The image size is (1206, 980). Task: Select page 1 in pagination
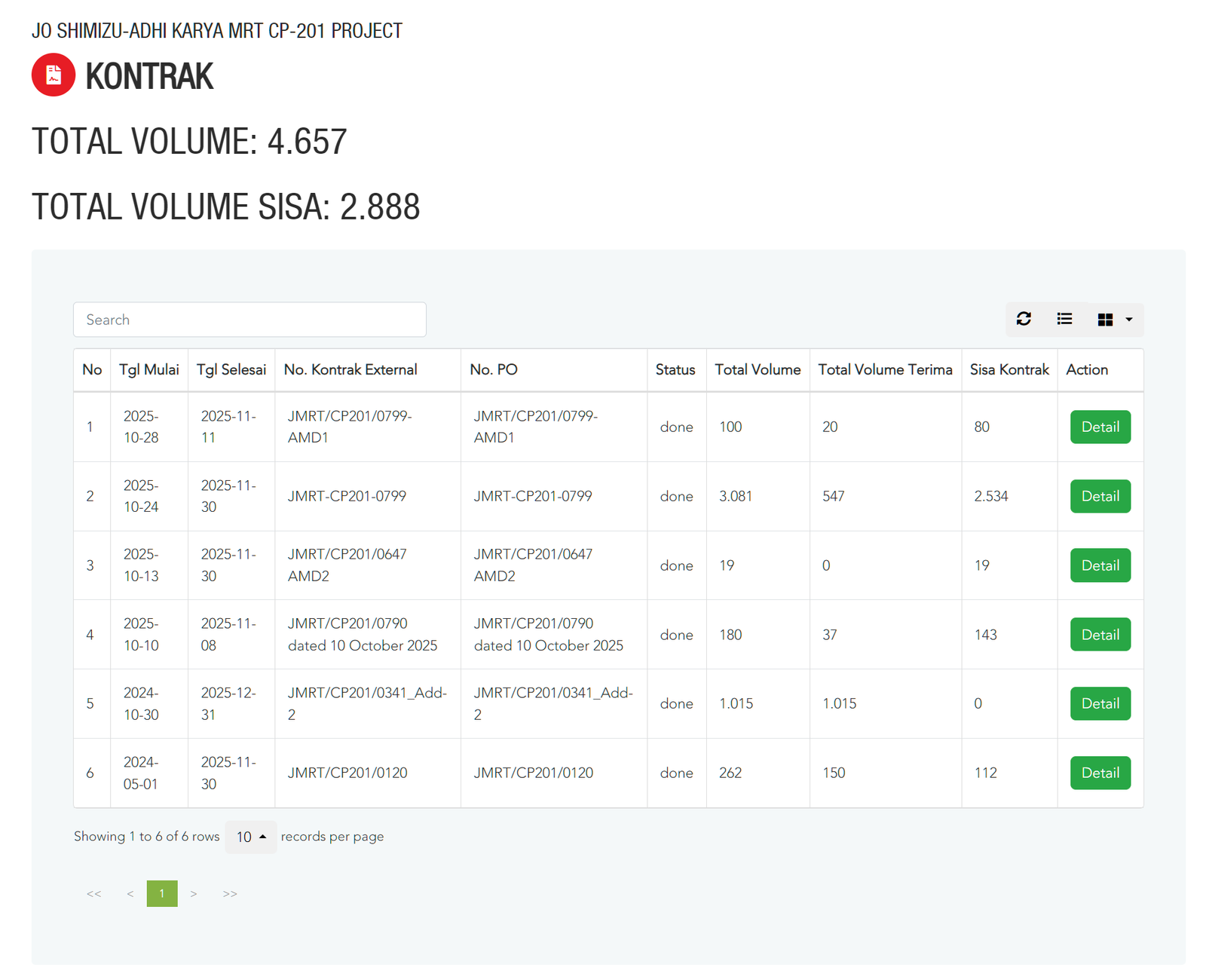(x=162, y=894)
